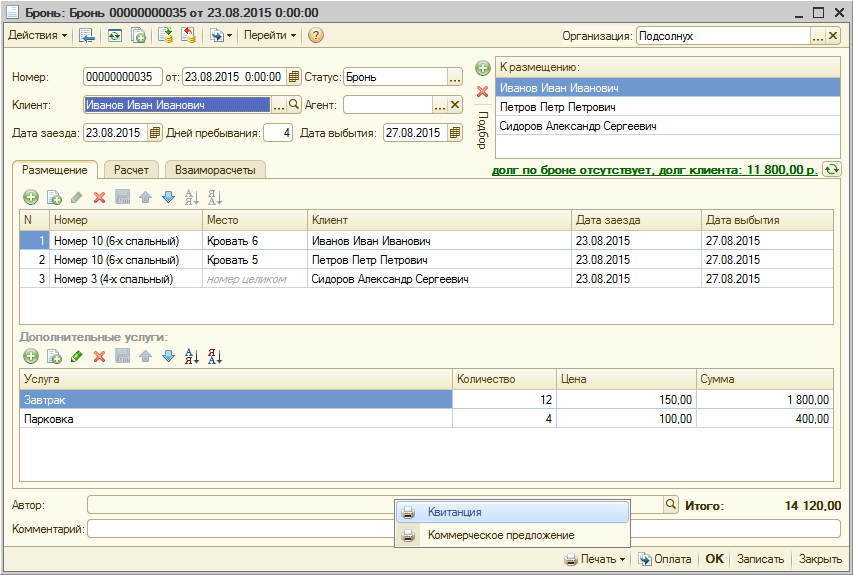Screen dimensions: 853x575
Task: Click the find-in-list toolbar icon with blue arrow
Action: [x=86, y=36]
